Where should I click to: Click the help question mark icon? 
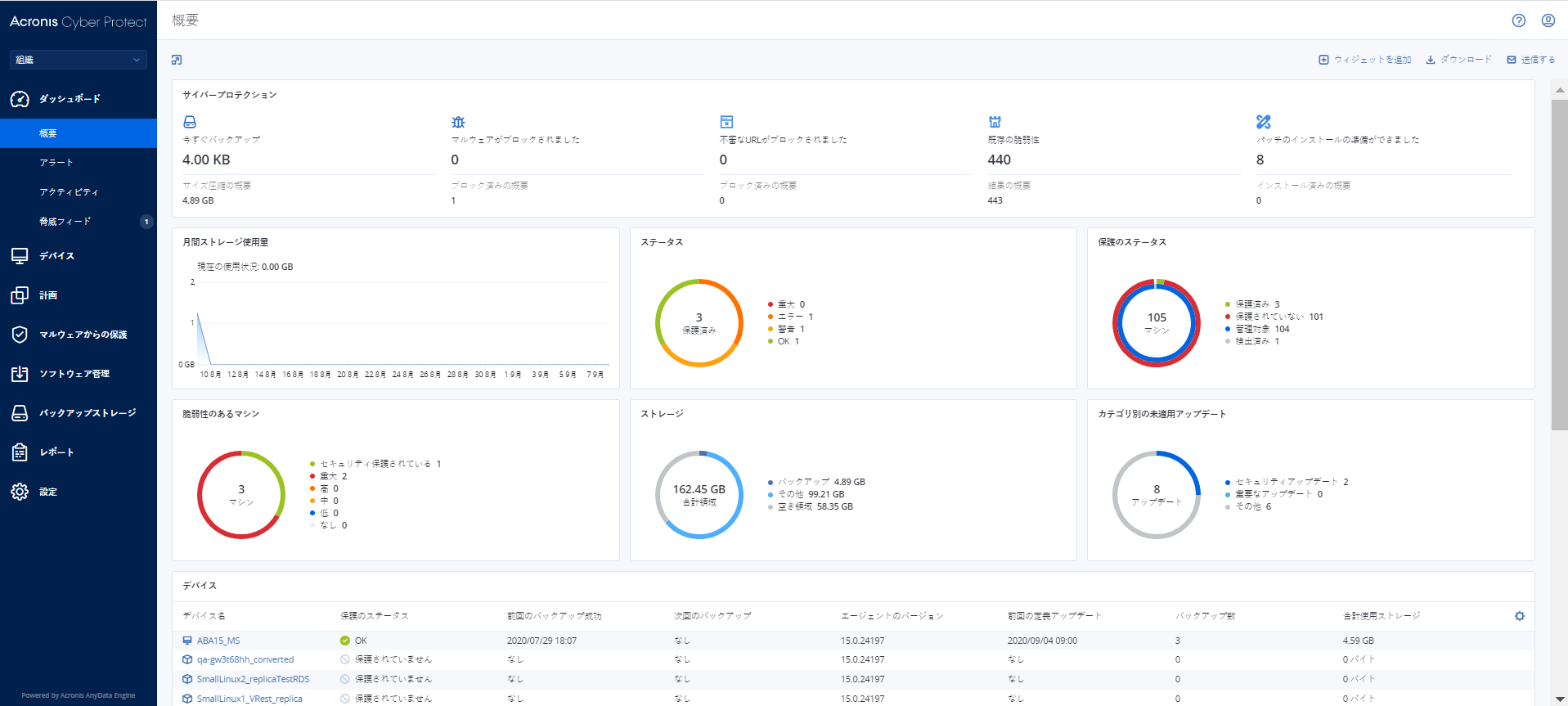pos(1518,20)
